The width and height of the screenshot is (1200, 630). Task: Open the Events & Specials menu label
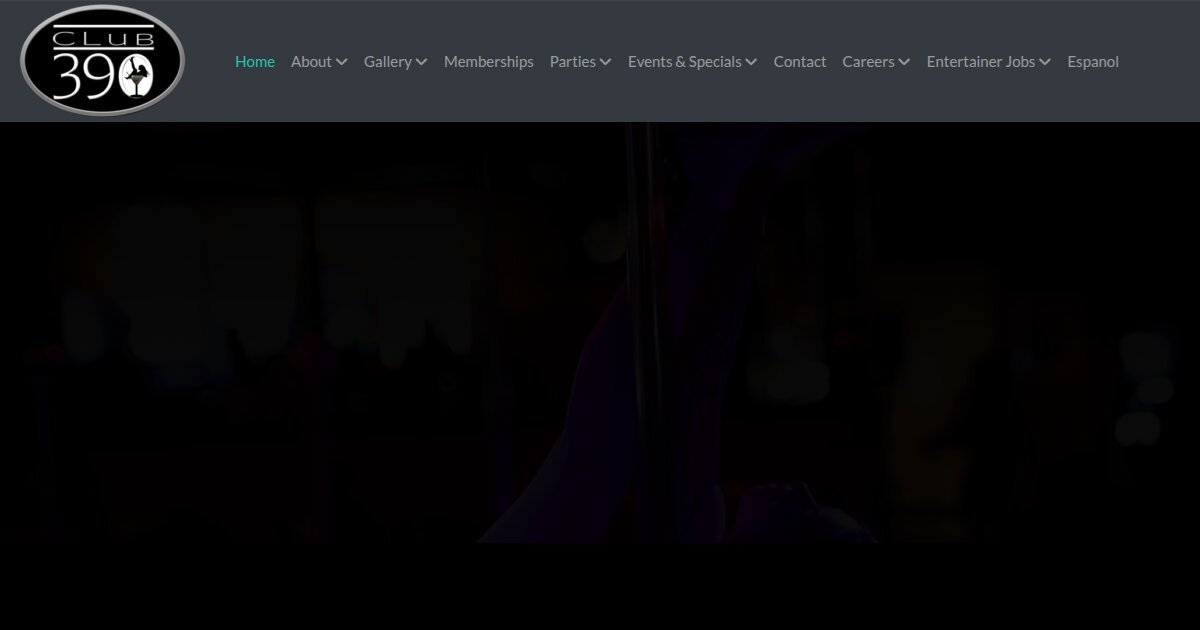tap(684, 61)
